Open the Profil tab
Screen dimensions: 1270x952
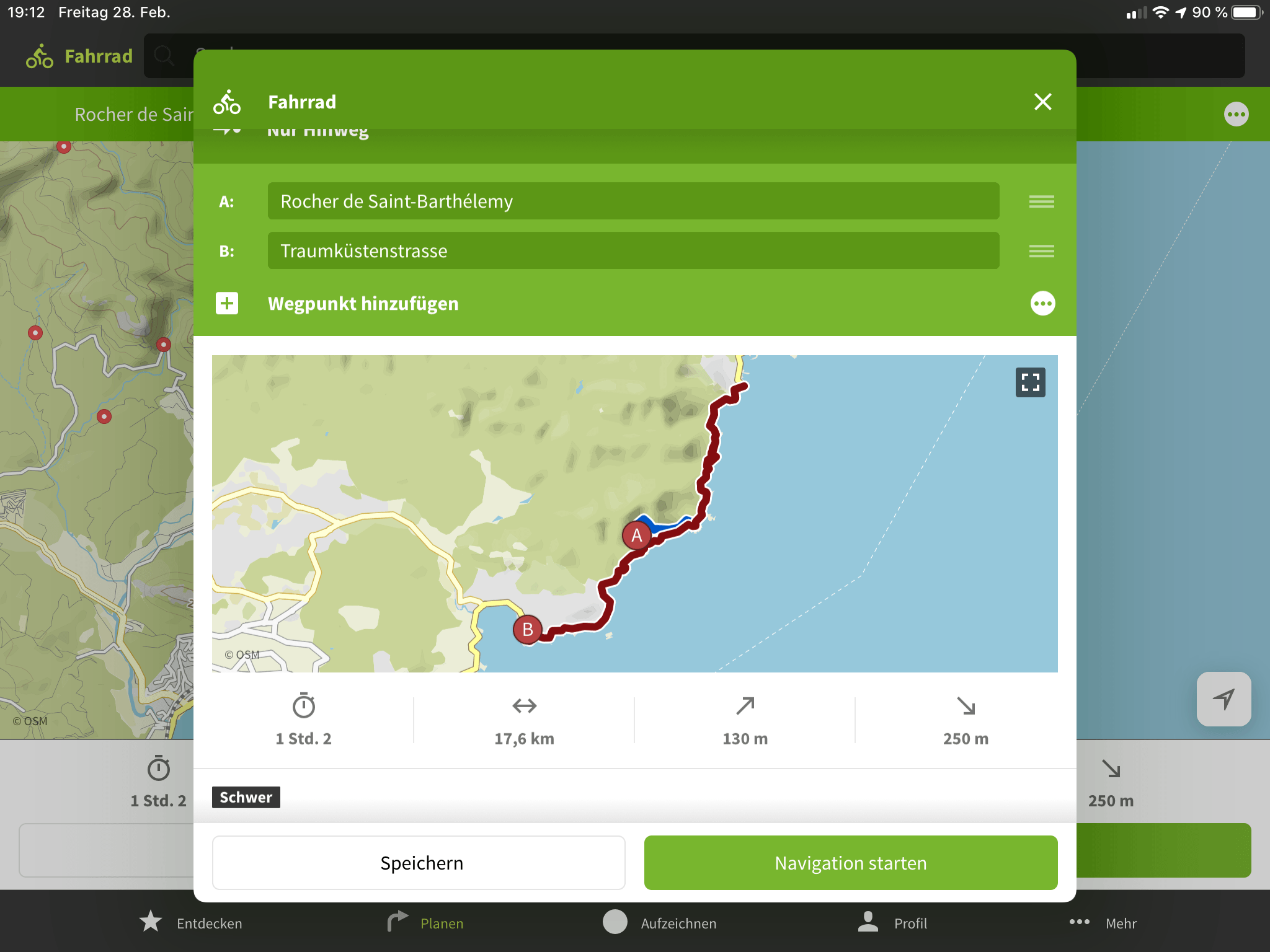pyautogui.click(x=893, y=923)
